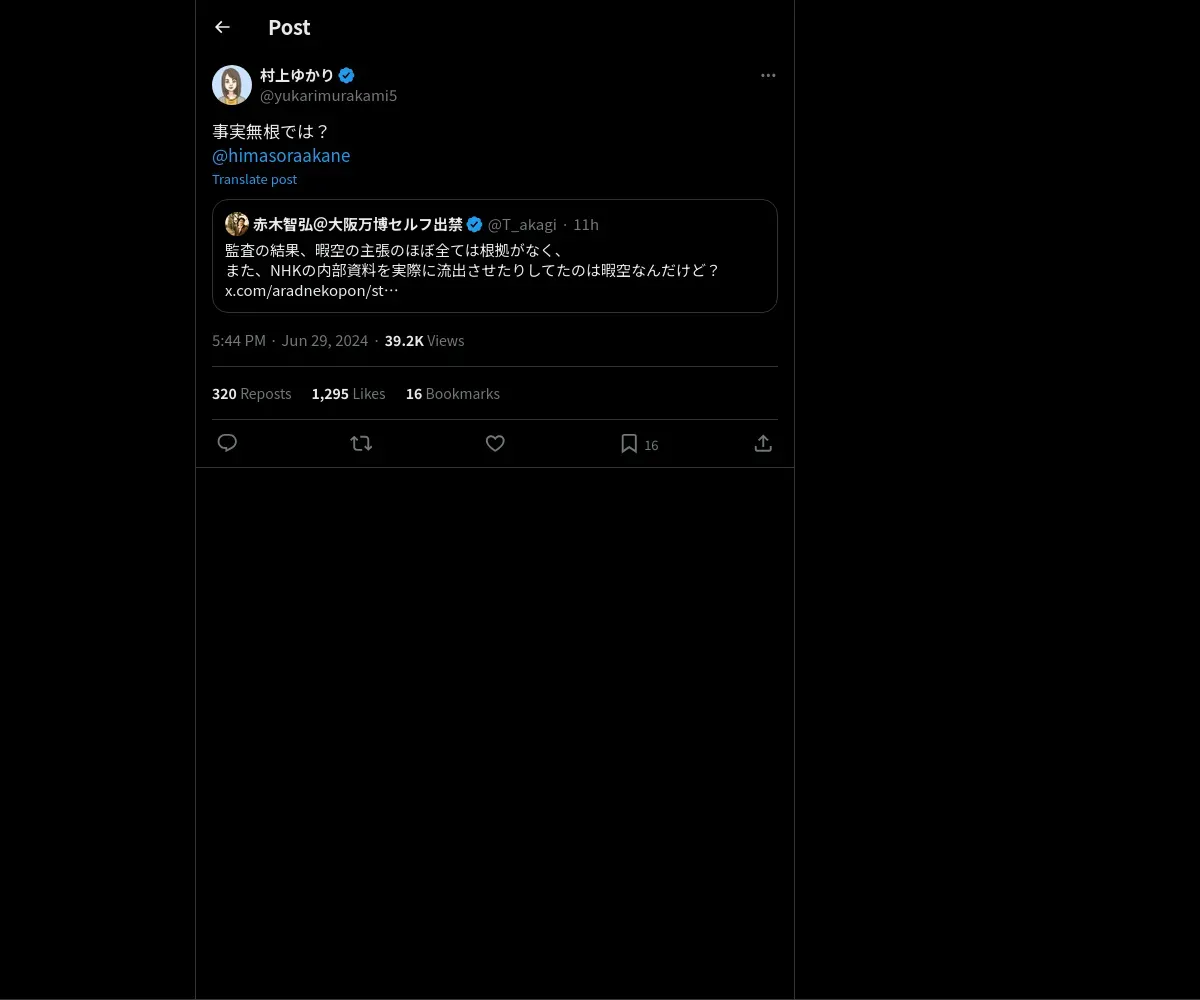This screenshot has width=1200, height=1000.
Task: Go back using the arrow icon
Action: tap(222, 27)
